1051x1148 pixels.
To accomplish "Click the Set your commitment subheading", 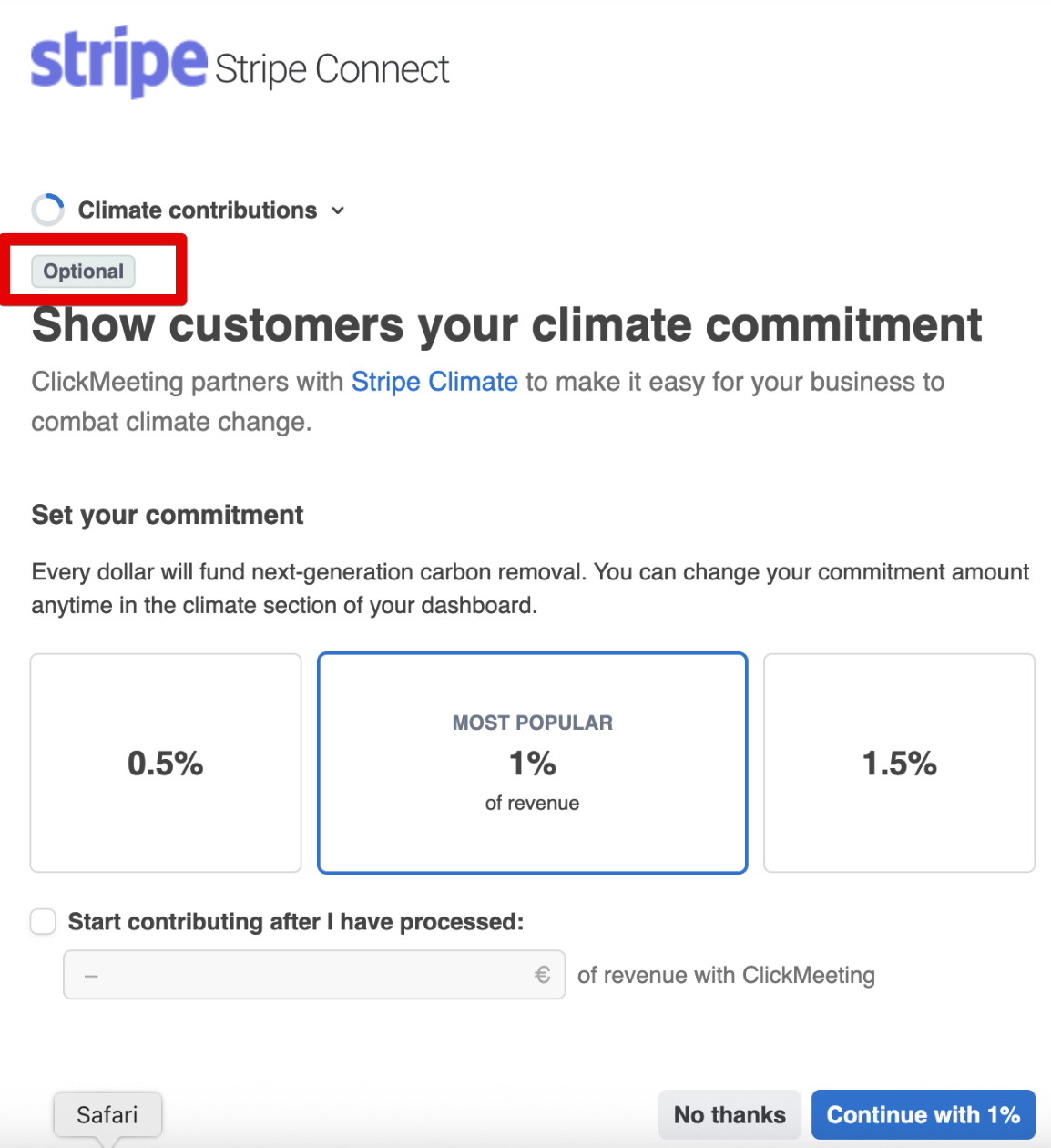I will [168, 515].
